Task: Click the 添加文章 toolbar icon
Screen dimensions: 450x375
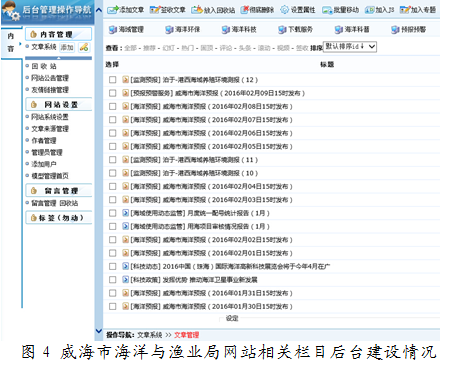Action: pos(113,10)
